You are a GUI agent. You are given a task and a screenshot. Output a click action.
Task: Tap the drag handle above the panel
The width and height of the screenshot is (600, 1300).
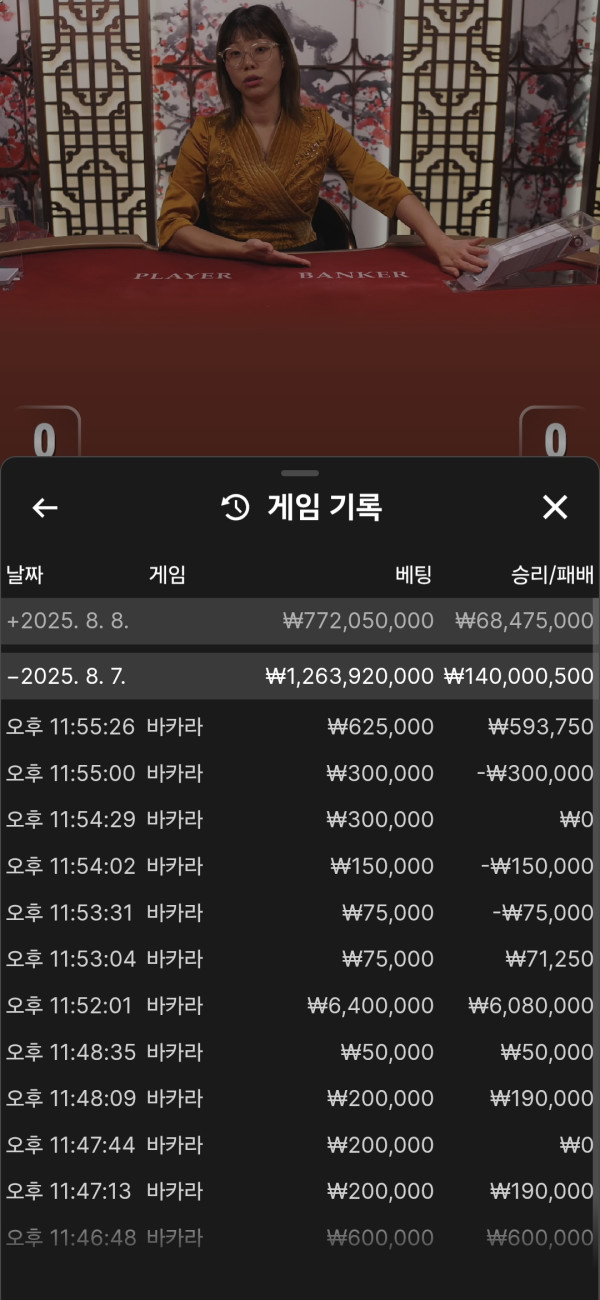click(300, 473)
